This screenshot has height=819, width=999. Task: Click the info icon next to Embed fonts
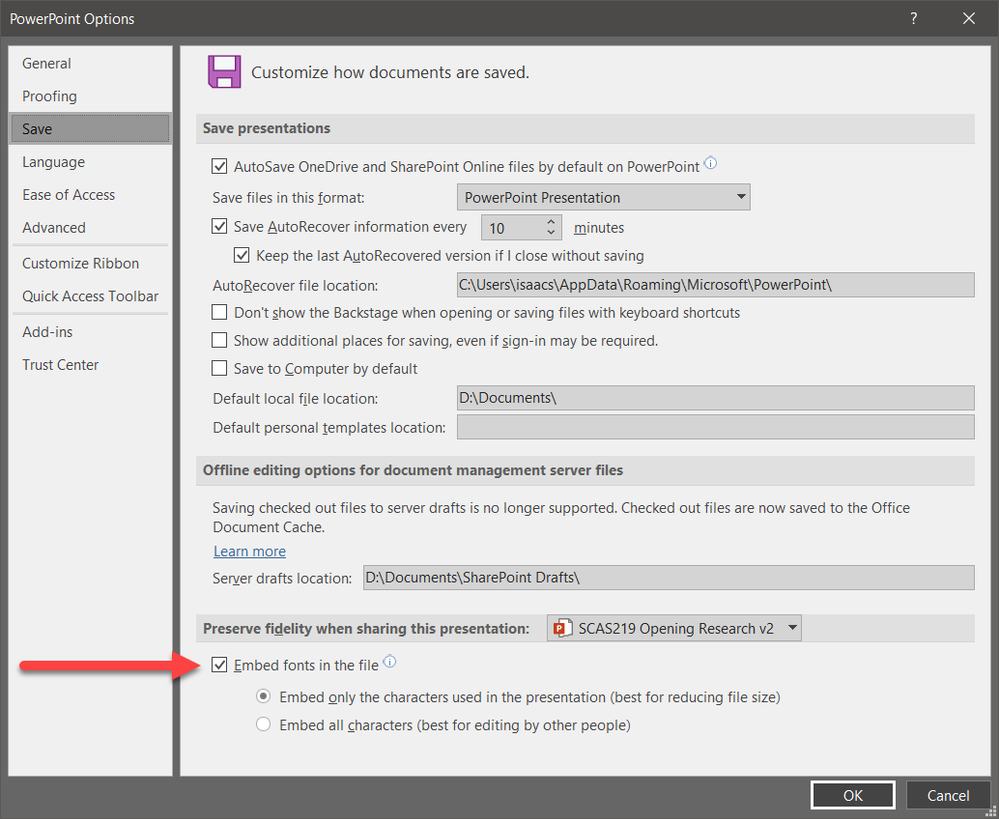pos(390,662)
